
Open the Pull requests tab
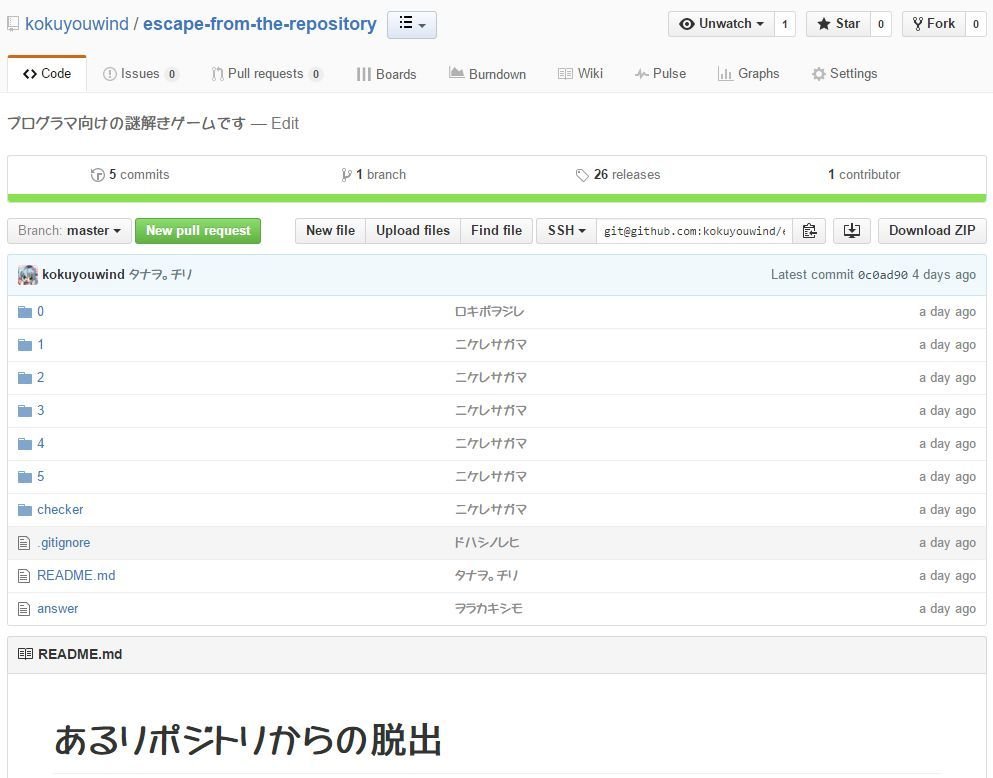pos(267,74)
